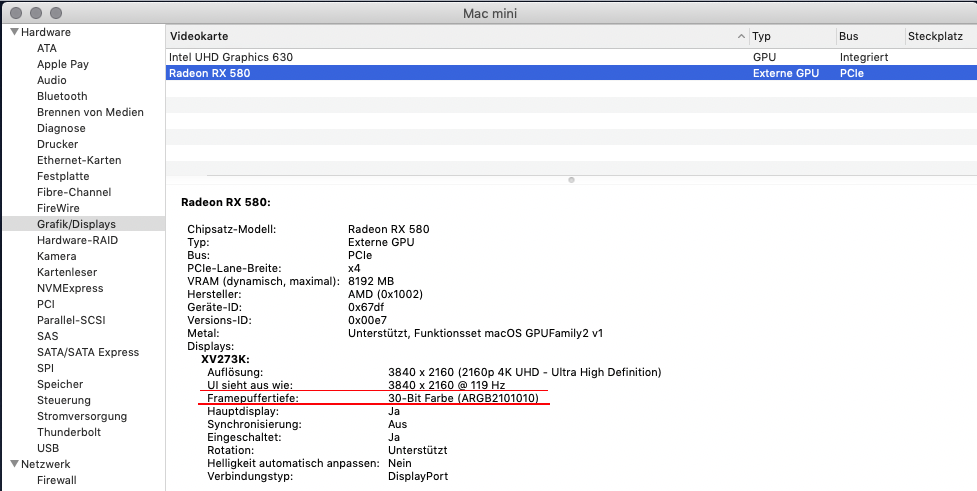Select Brennen von Medien
The image size is (977, 491).
point(90,112)
